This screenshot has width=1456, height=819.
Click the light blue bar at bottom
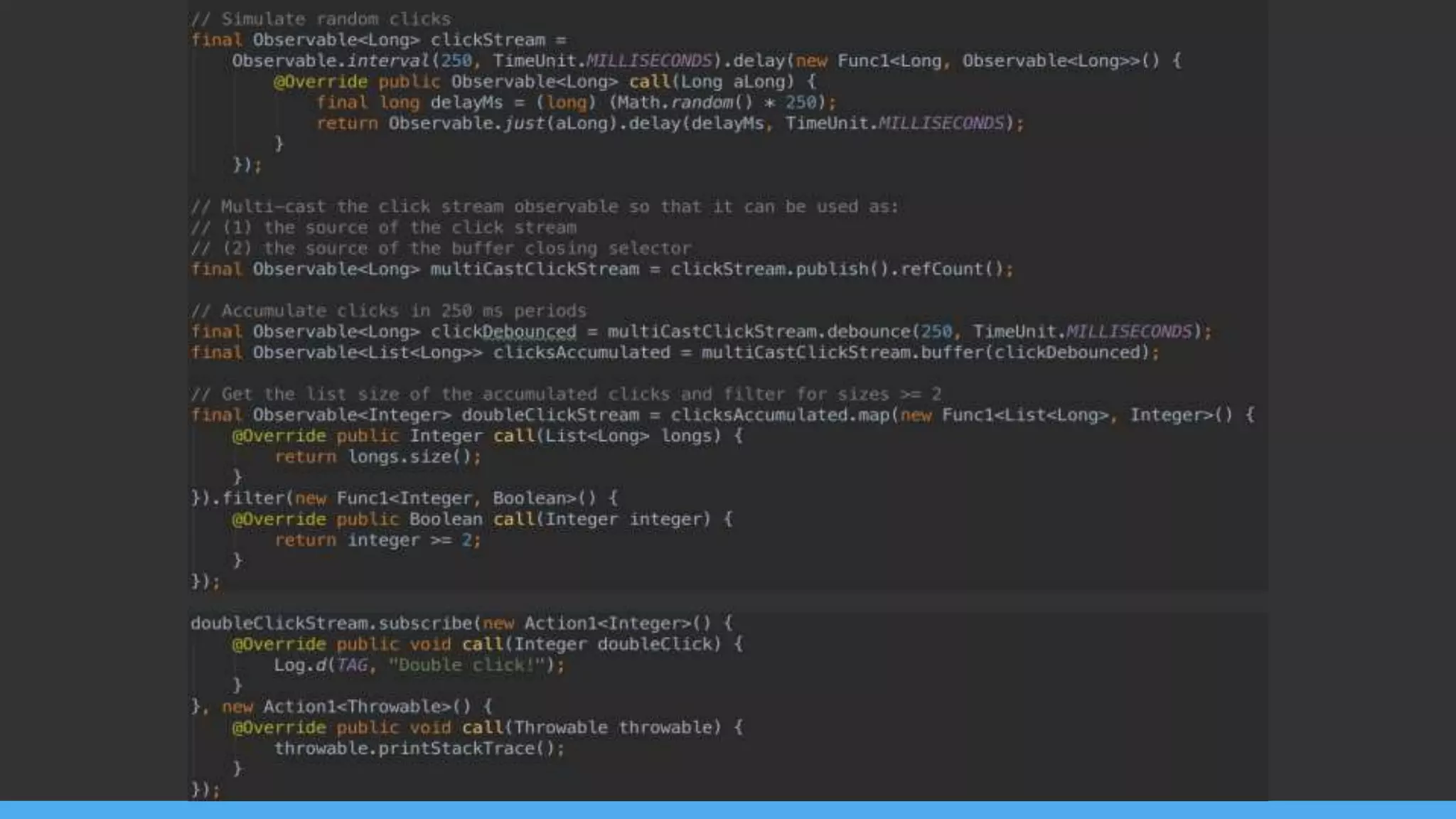coord(728,810)
